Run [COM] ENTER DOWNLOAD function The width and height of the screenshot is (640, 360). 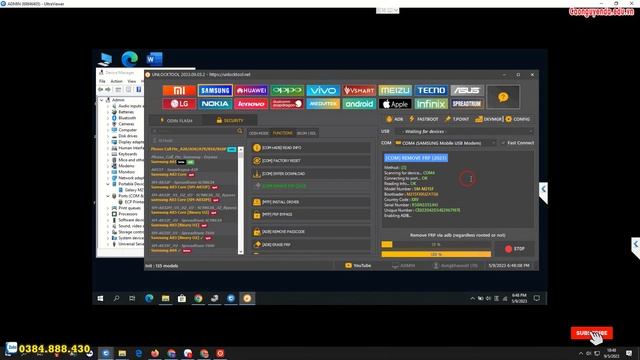(x=310, y=174)
